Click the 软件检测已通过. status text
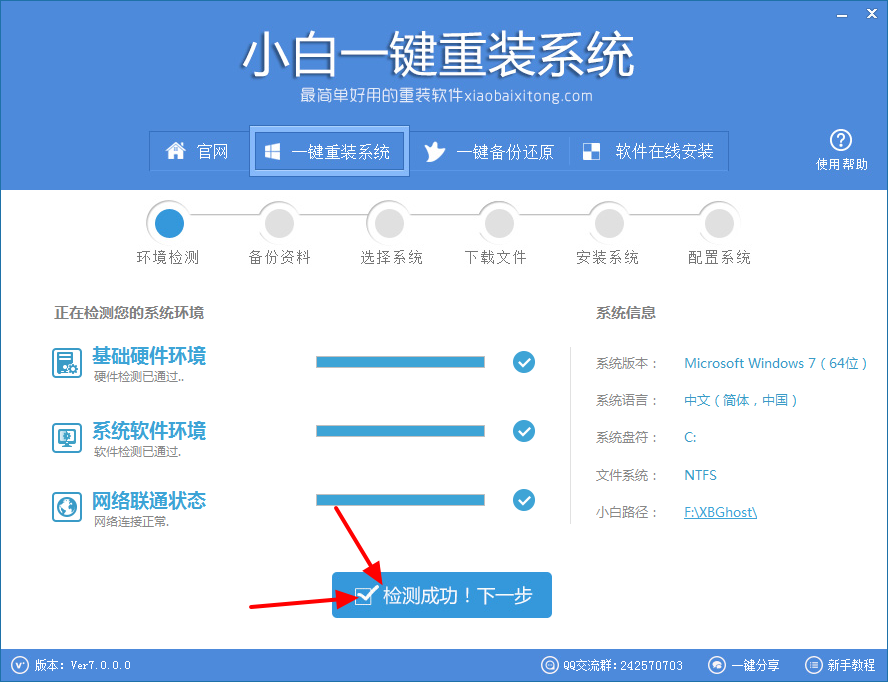 click(x=138, y=452)
